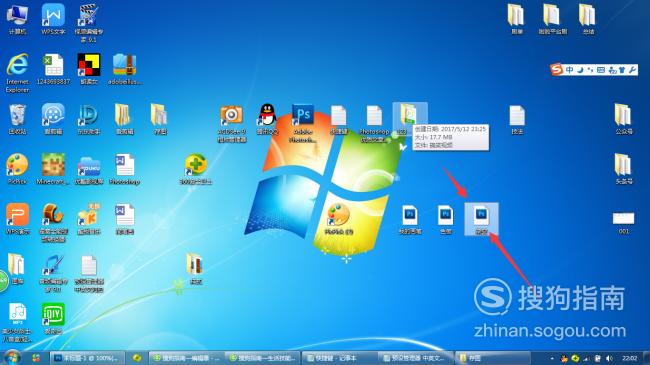
Task: Open the Sogou soft keyboard icon
Action: coord(601,70)
